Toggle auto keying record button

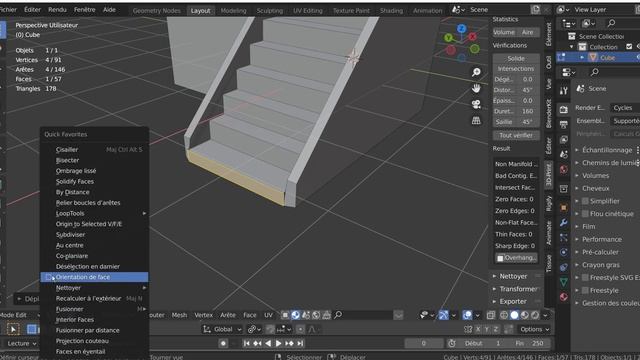pyautogui.click(x=223, y=344)
